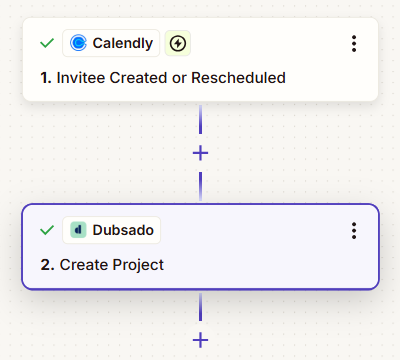Screen dimensions: 400x360
Task: Click the step number 2. label
Action: coord(47,265)
